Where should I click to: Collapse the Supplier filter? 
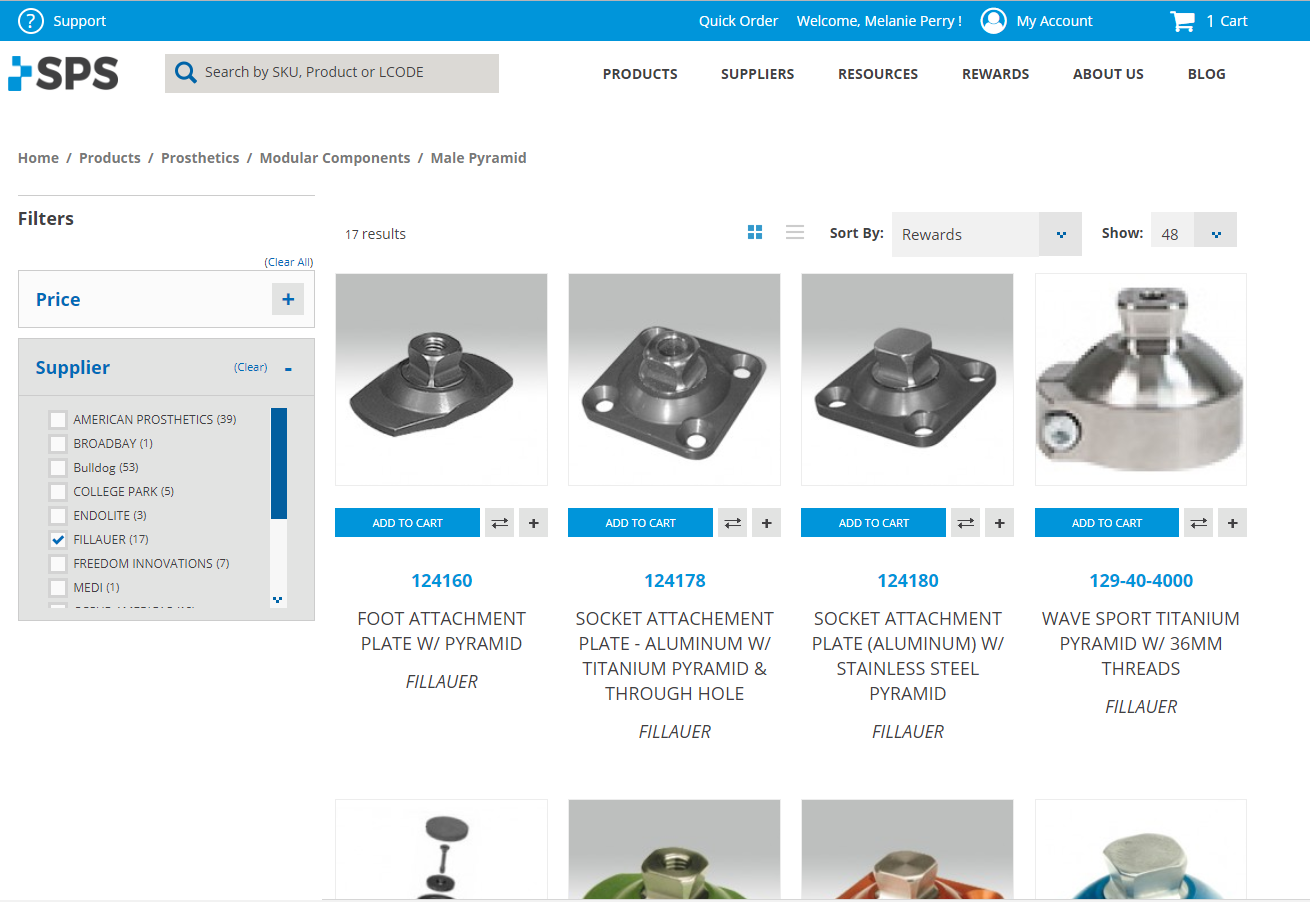pyautogui.click(x=288, y=368)
